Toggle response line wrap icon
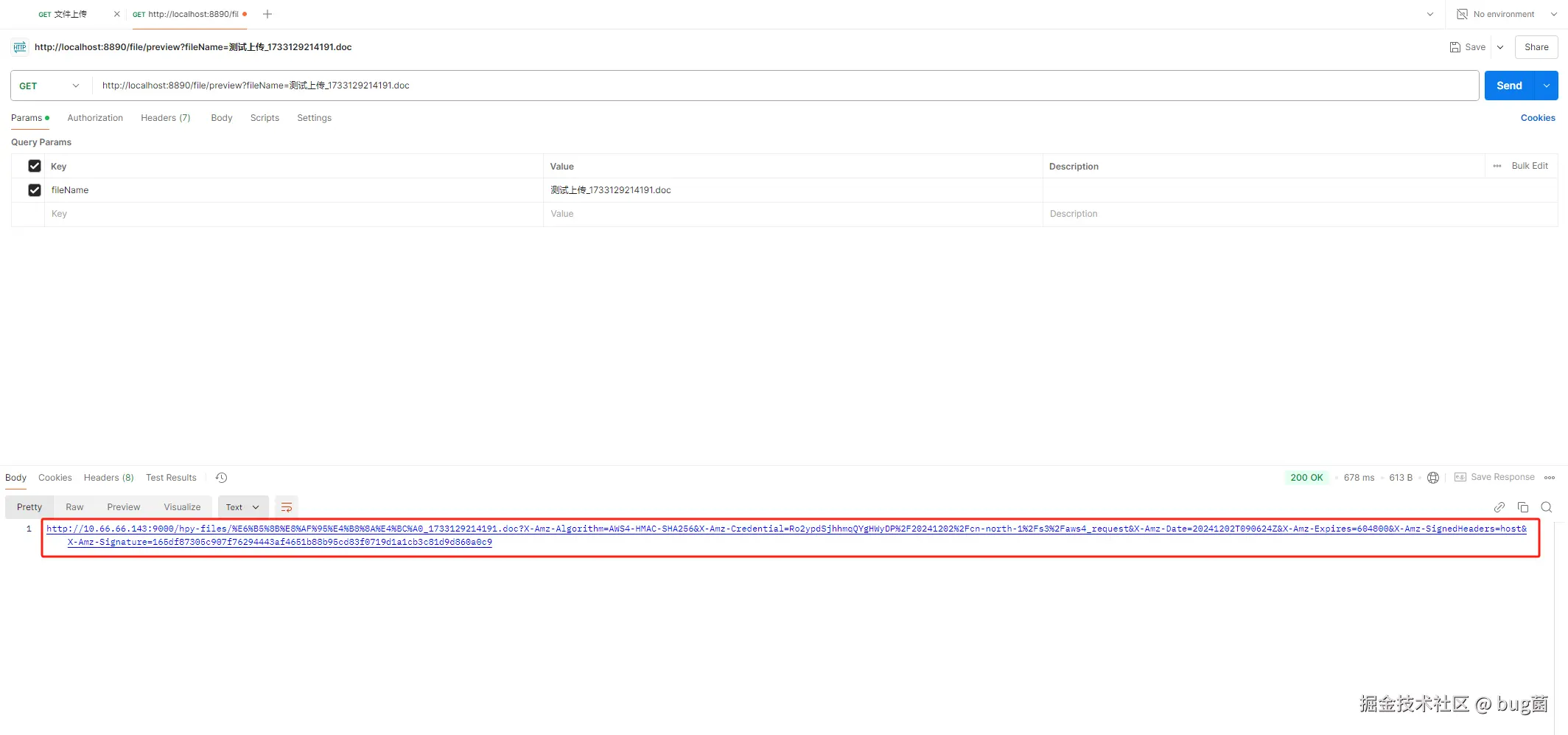This screenshot has width=1568, height=735. click(287, 507)
